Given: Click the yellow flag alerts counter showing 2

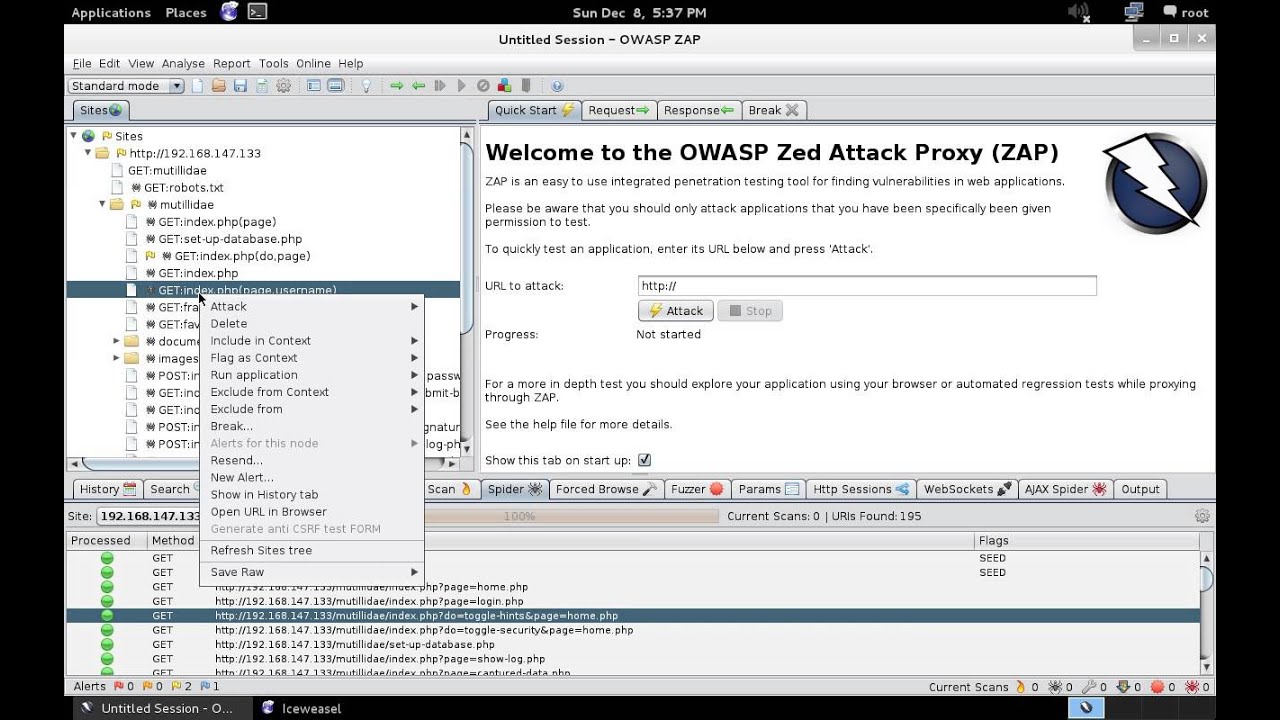Looking at the screenshot, I should 182,687.
